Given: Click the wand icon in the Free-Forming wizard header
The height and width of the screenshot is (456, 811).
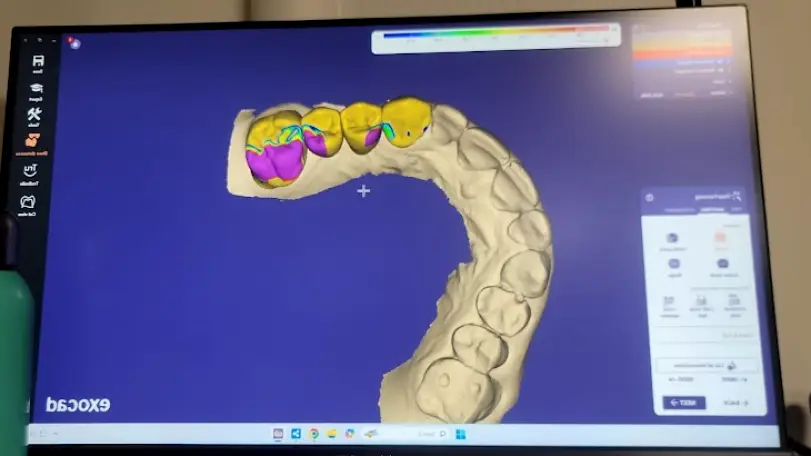Looking at the screenshot, I should click(737, 196).
